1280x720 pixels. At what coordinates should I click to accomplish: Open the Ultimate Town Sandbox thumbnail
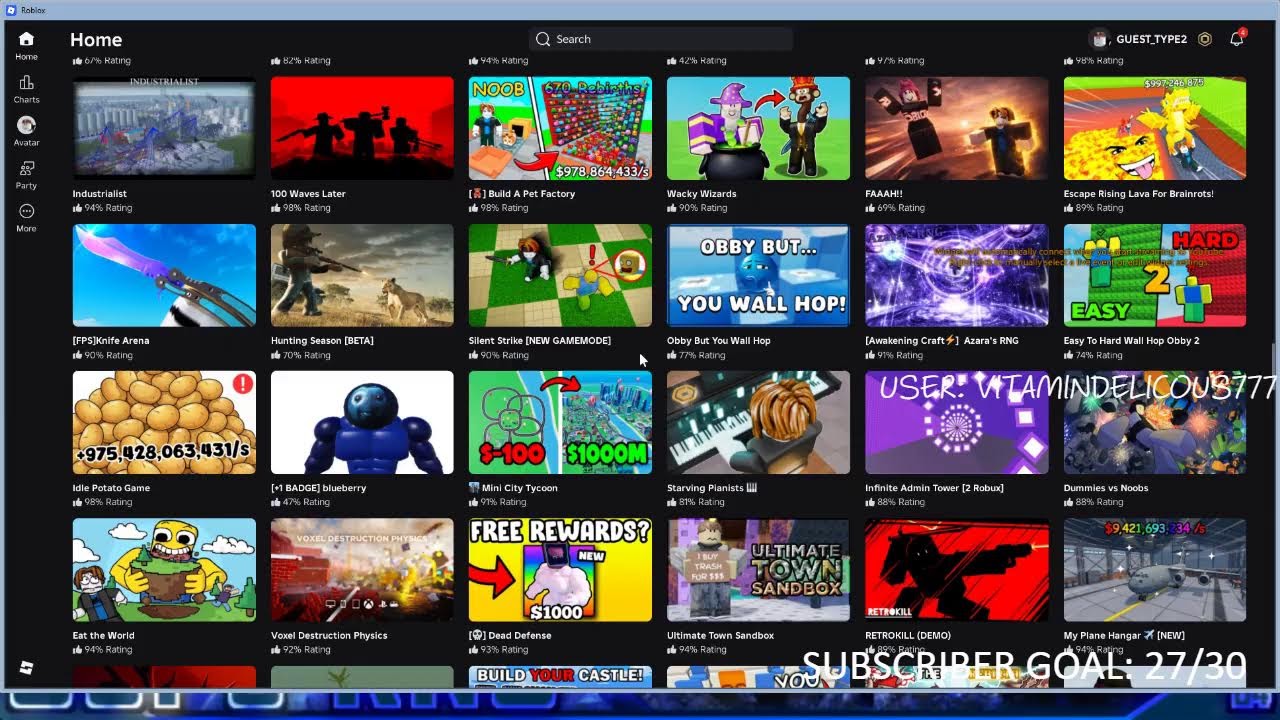758,570
